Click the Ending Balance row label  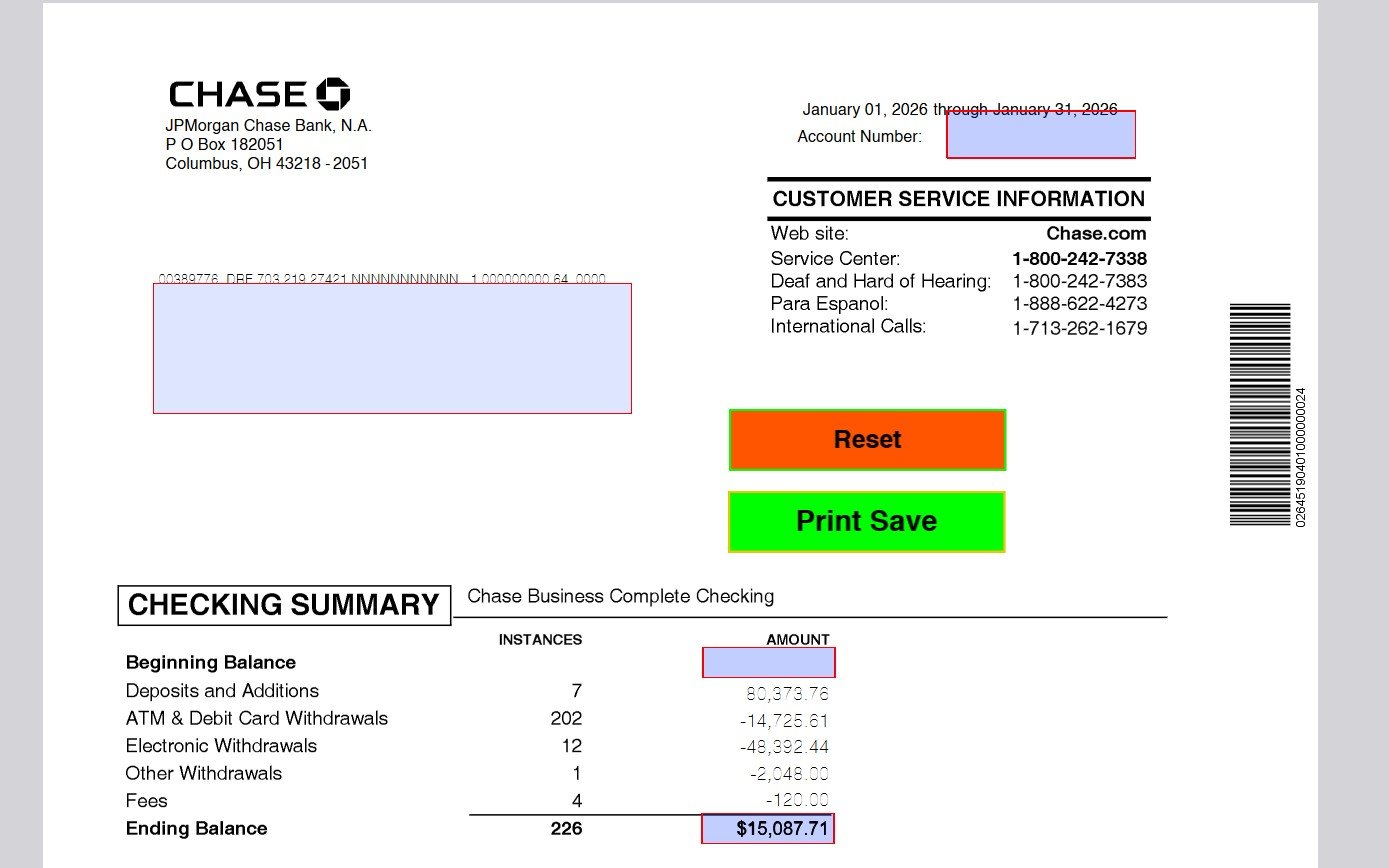tap(196, 829)
